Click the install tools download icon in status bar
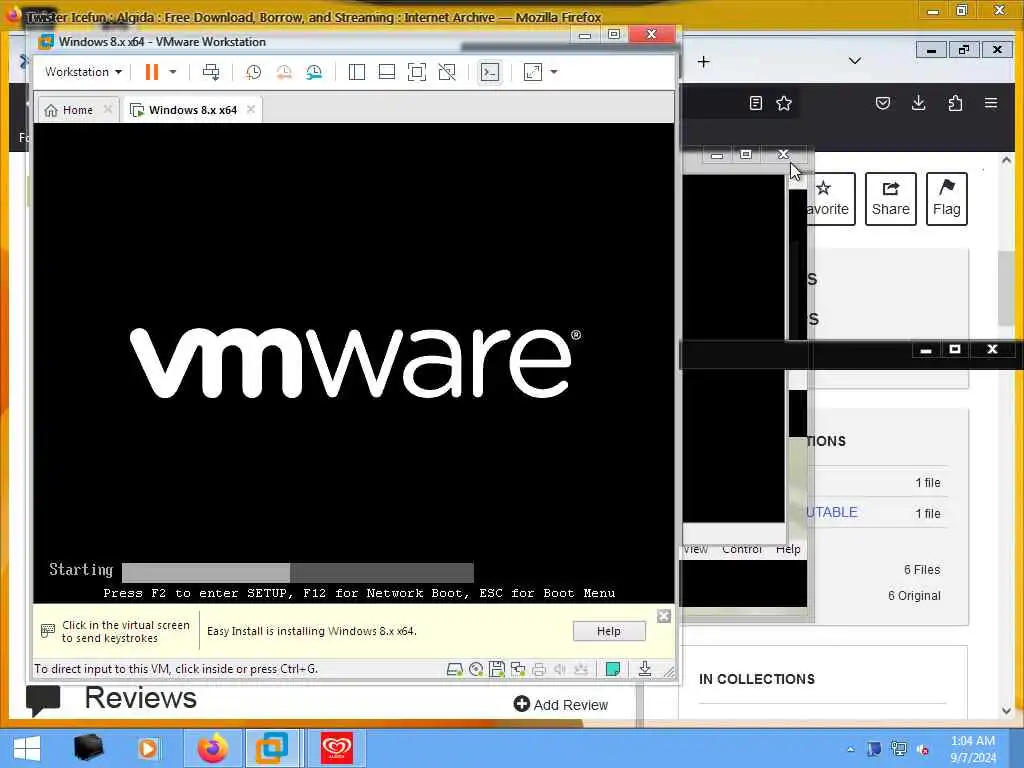1024x768 pixels. [645, 669]
